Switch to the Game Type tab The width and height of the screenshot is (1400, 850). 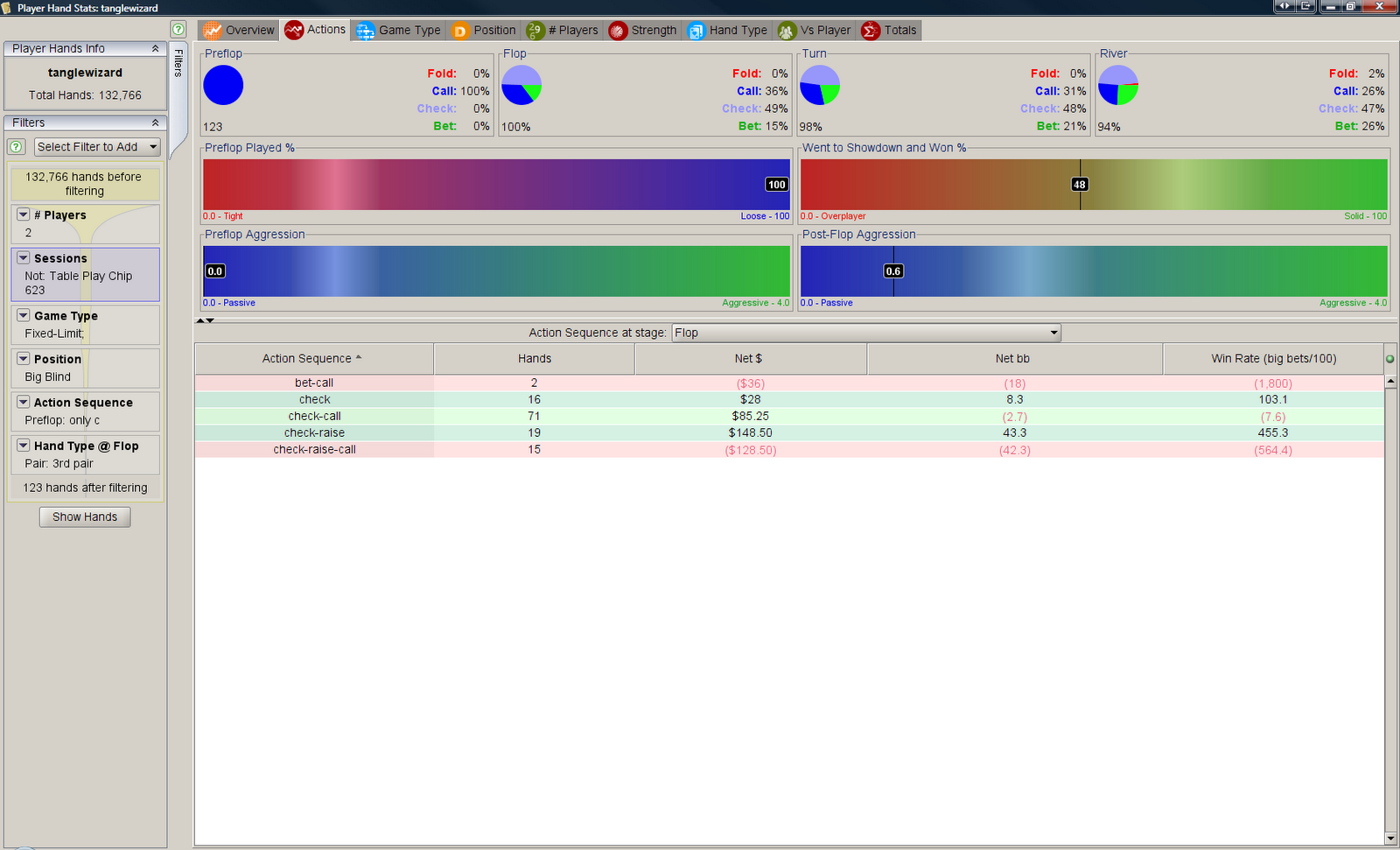(x=399, y=31)
